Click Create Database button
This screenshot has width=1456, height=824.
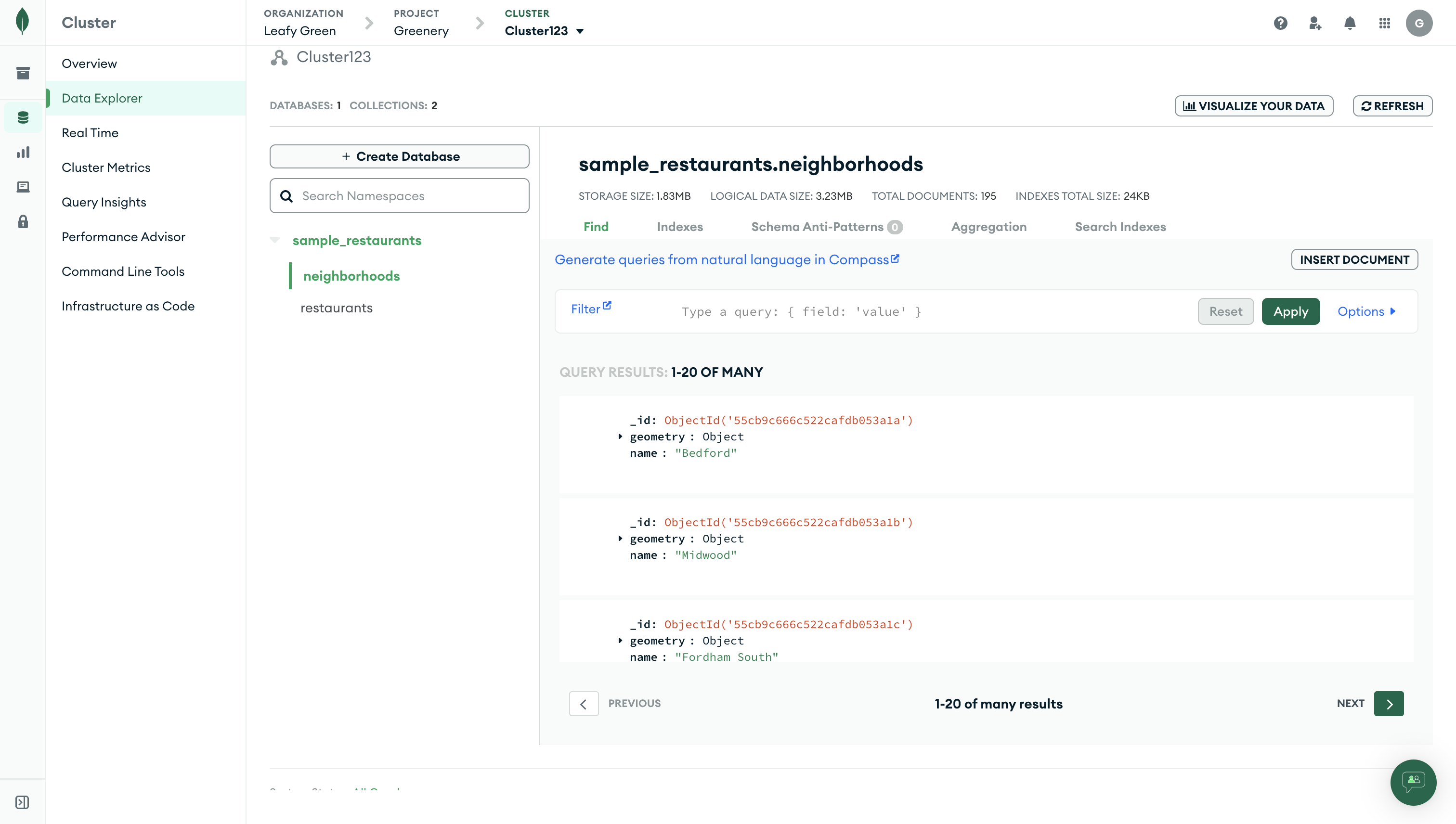point(399,156)
